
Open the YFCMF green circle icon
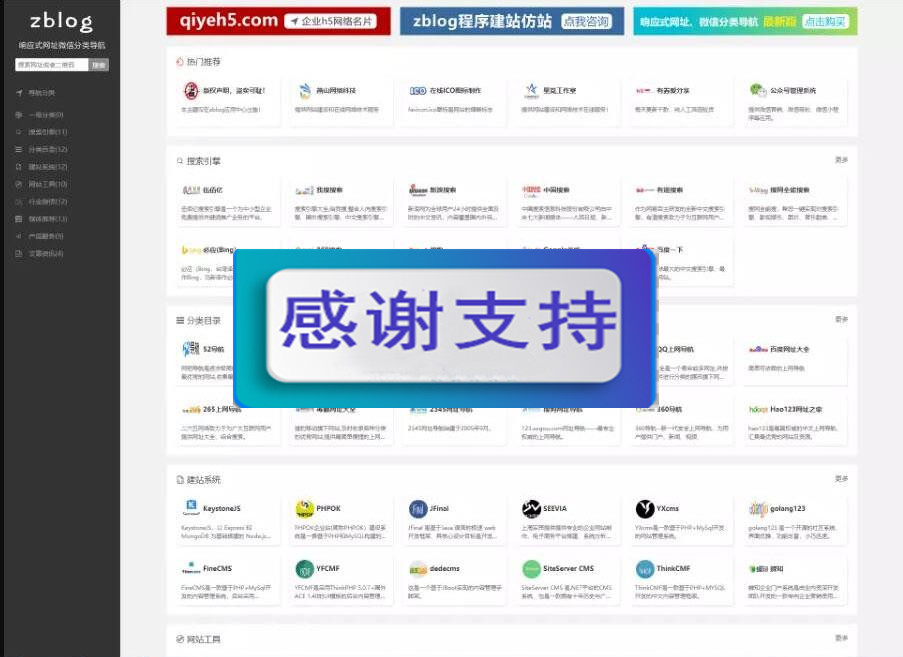click(x=304, y=568)
